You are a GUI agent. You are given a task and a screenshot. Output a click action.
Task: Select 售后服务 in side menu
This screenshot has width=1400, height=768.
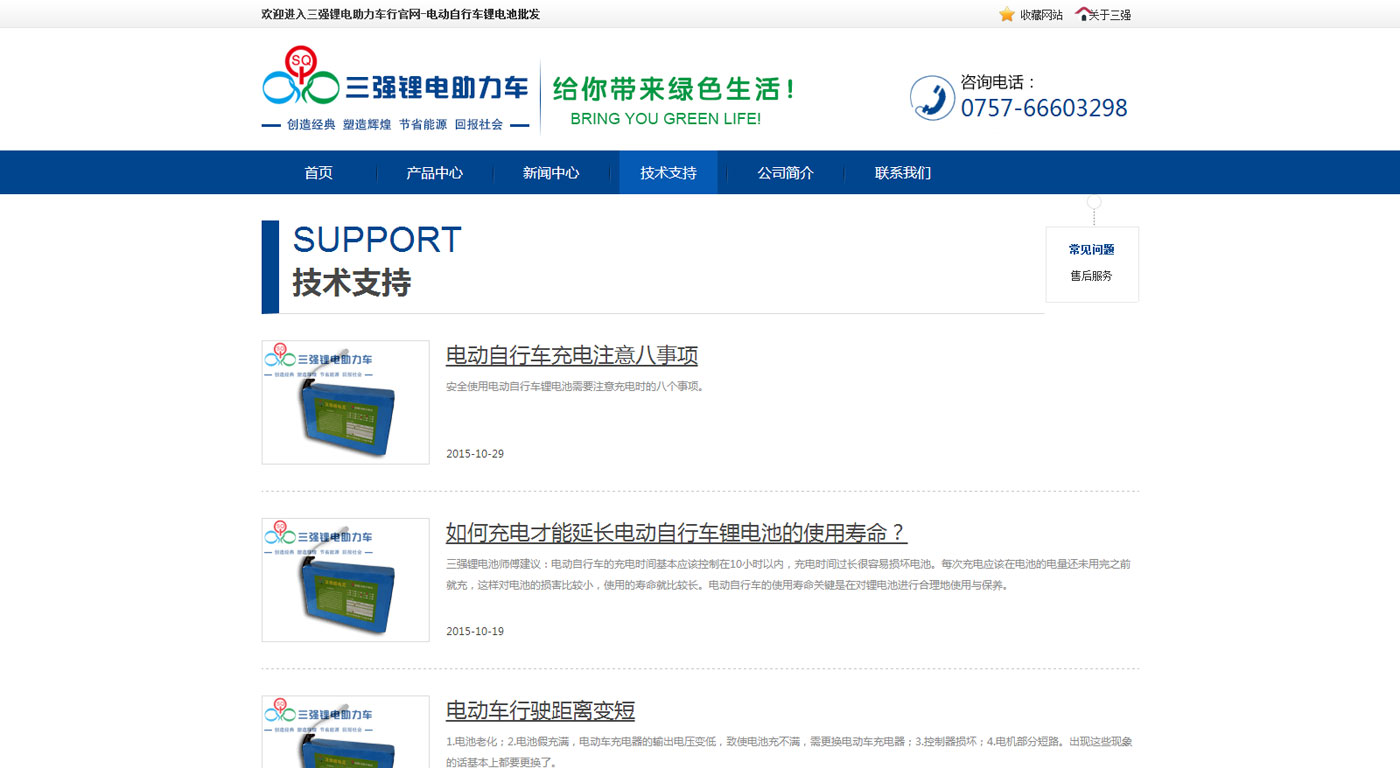1091,276
